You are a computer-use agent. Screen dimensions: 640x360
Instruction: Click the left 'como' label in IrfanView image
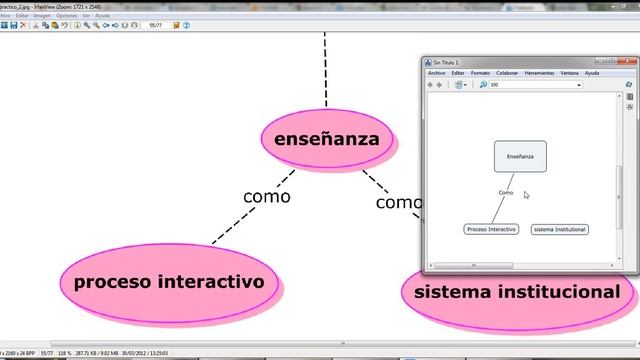pyautogui.click(x=267, y=197)
